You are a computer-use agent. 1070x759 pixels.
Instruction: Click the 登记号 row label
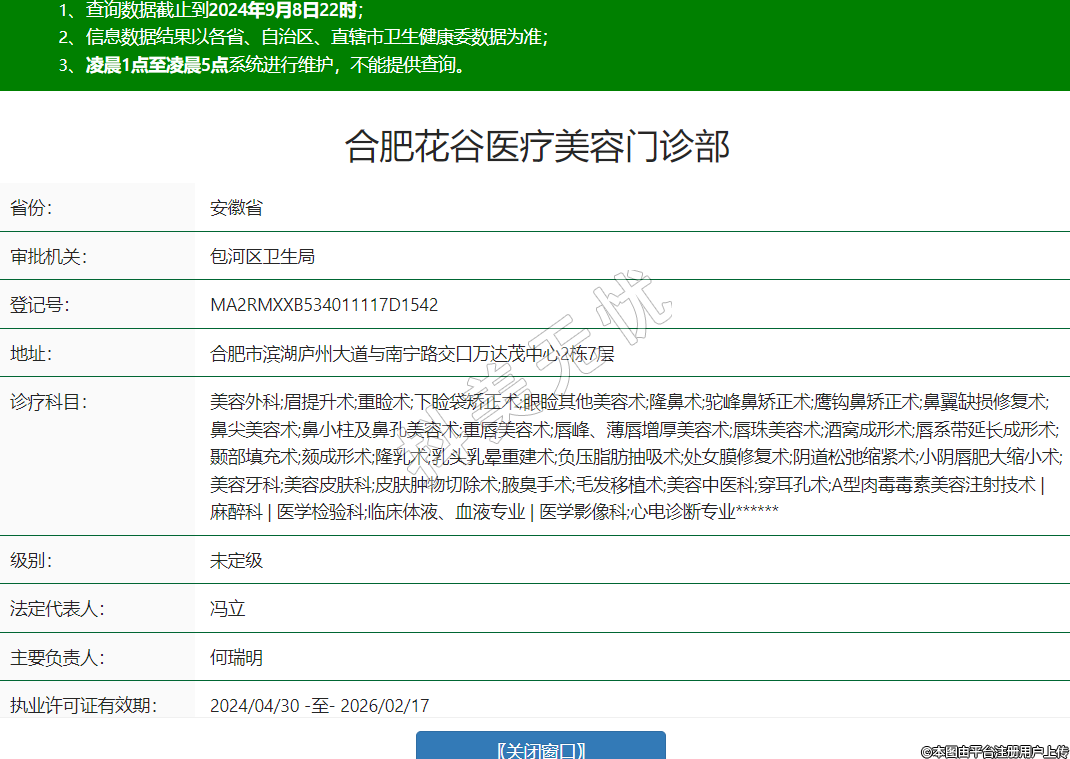(x=40, y=305)
